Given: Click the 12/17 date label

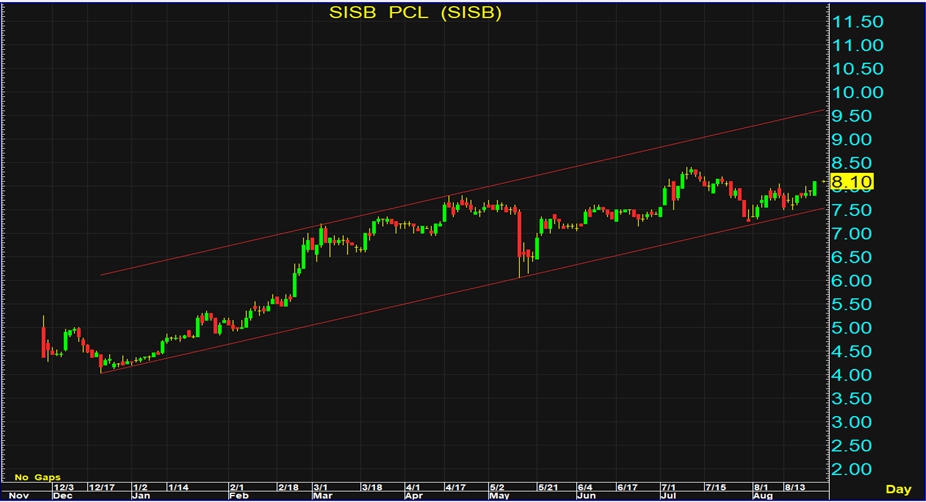Looking at the screenshot, I should pos(102,487).
